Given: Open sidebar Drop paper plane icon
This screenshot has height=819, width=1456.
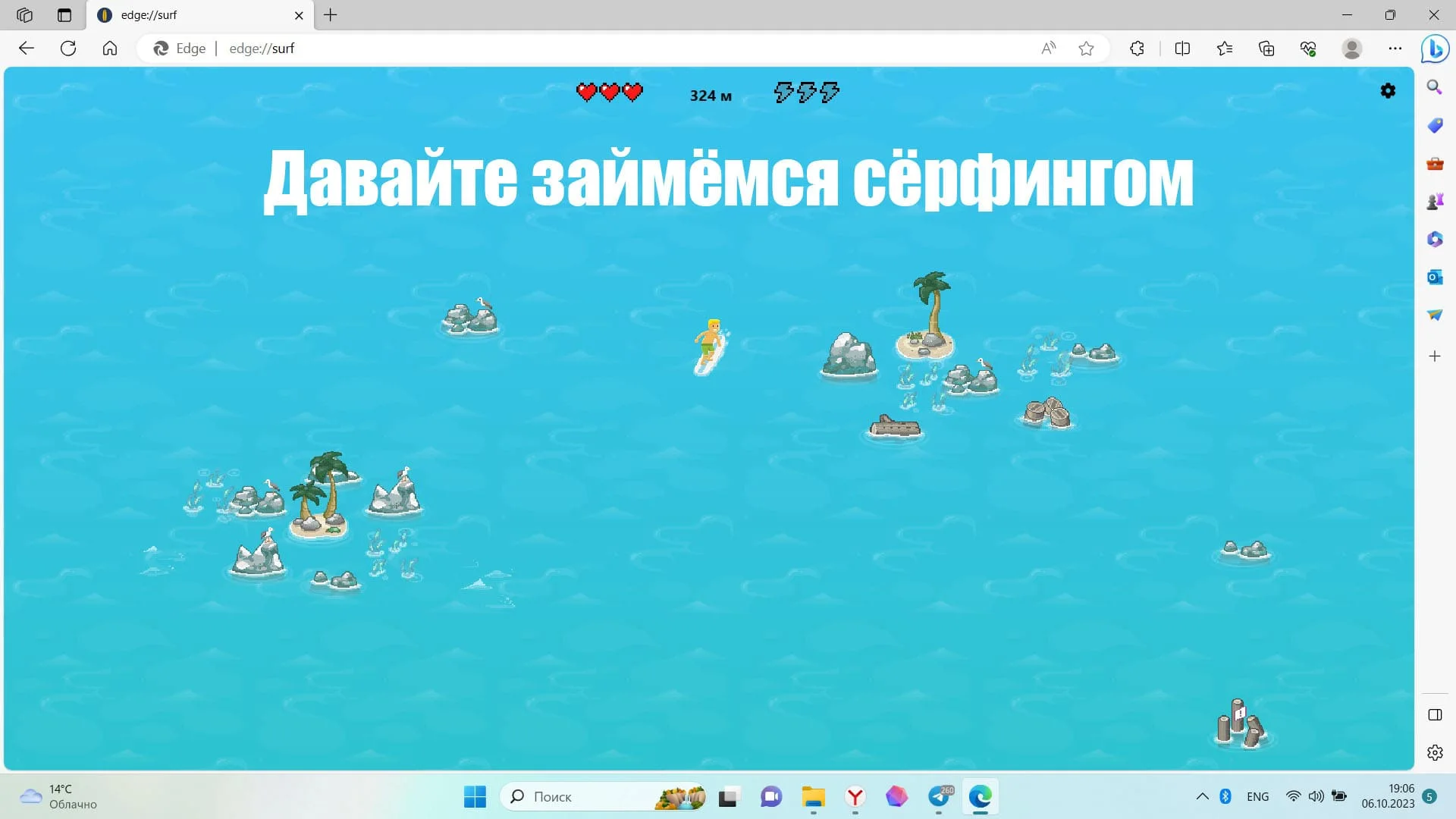Looking at the screenshot, I should (x=1435, y=315).
